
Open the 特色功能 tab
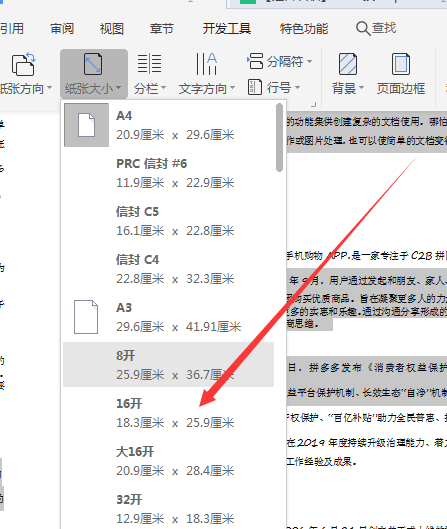(x=304, y=29)
